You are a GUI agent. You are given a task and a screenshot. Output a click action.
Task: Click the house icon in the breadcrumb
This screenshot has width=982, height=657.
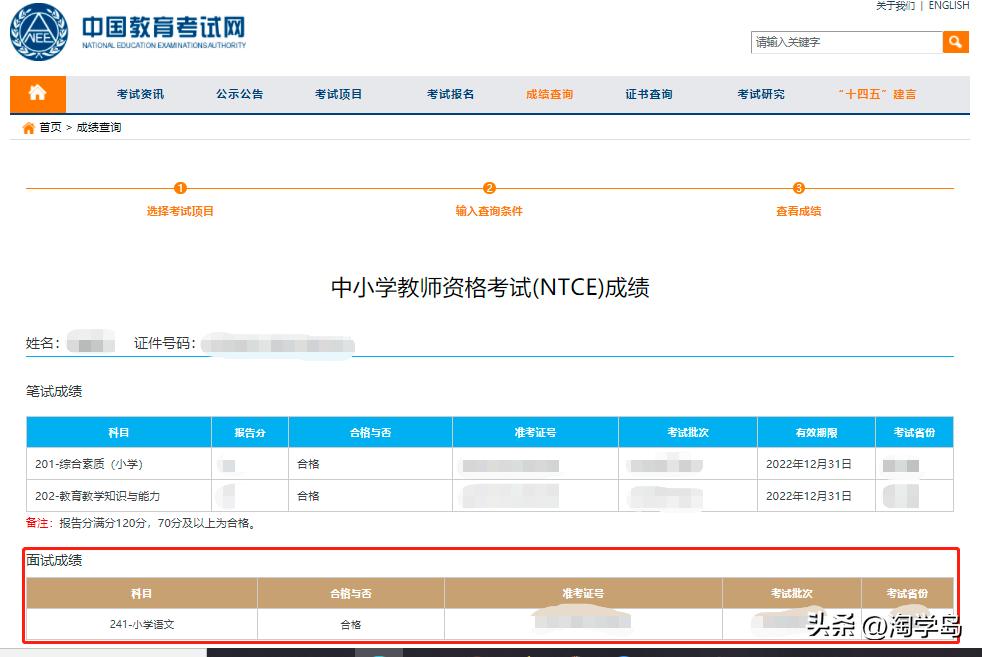click(28, 127)
